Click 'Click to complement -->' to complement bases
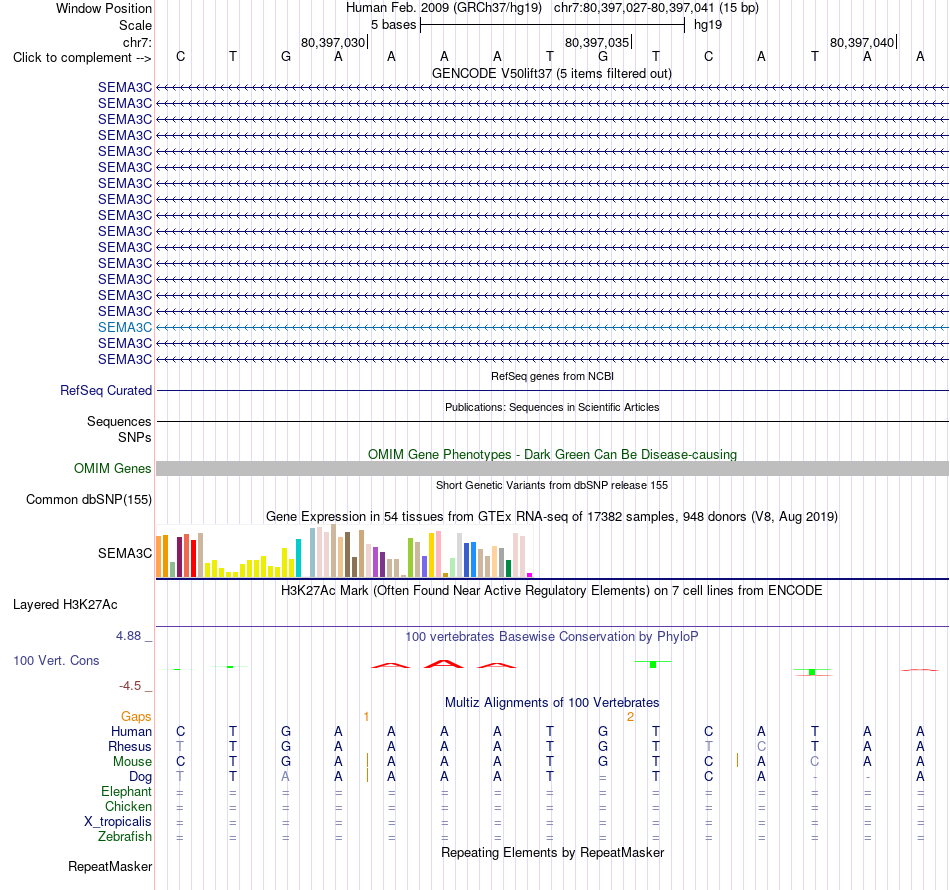The width and height of the screenshot is (950, 890). pyautogui.click(x=82, y=58)
